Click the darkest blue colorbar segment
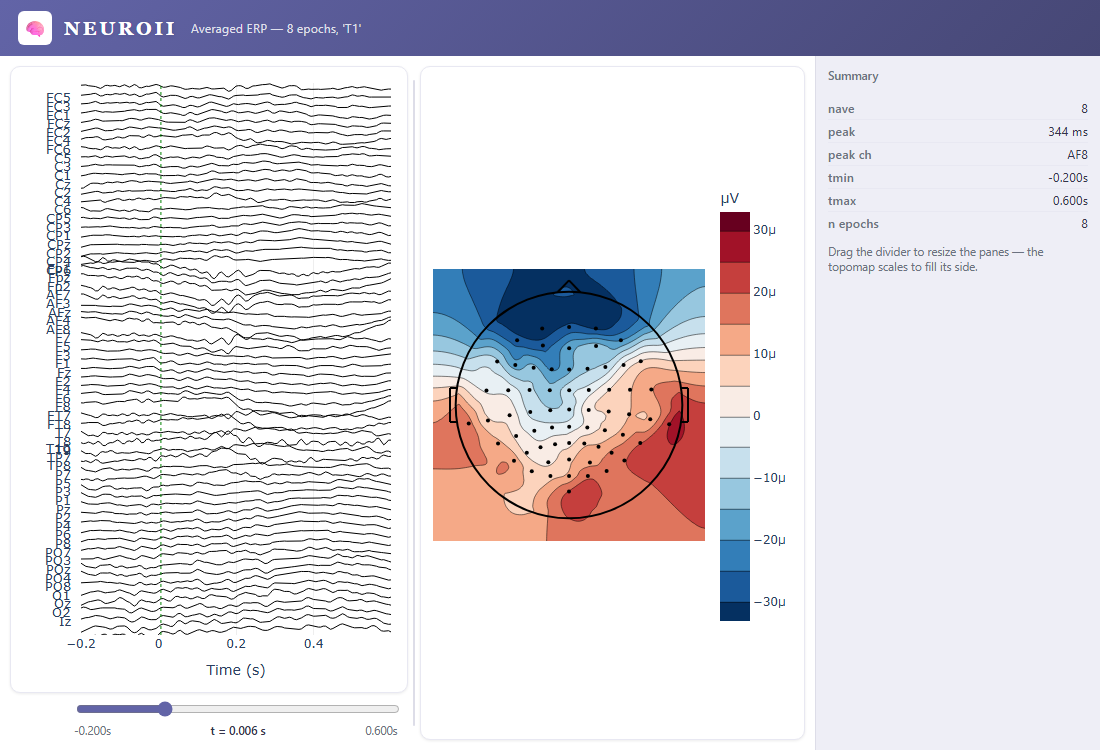 735,611
